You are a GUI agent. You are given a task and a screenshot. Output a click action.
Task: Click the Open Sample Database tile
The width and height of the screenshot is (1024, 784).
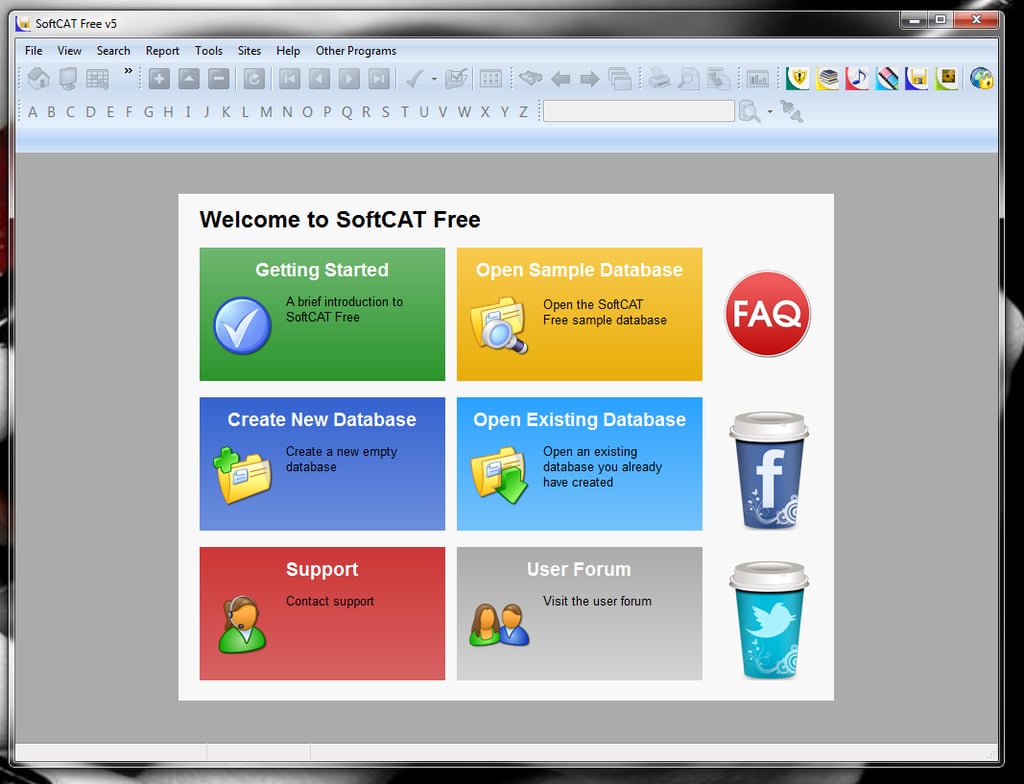pyautogui.click(x=579, y=314)
